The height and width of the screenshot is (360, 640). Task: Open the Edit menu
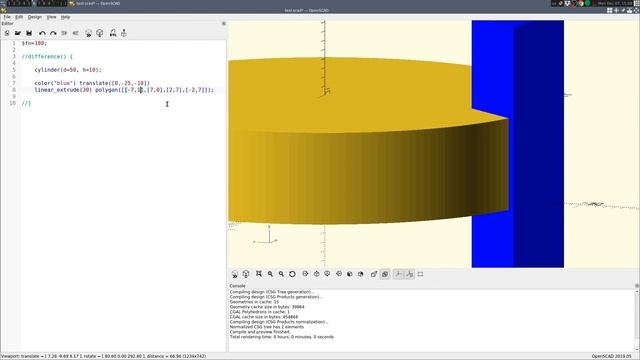tap(19, 17)
